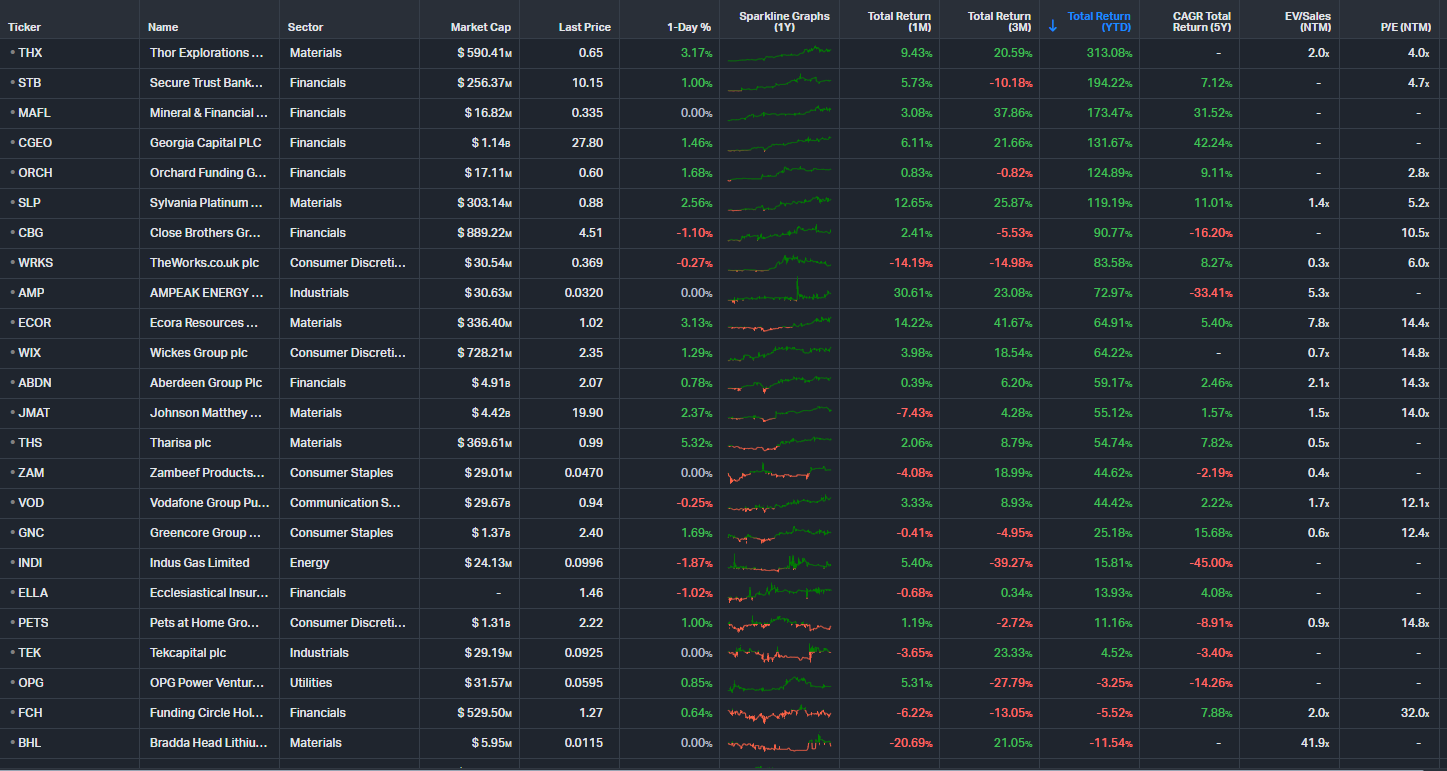Click the name Johnson Matthey
The image size is (1447, 771).
(206, 413)
